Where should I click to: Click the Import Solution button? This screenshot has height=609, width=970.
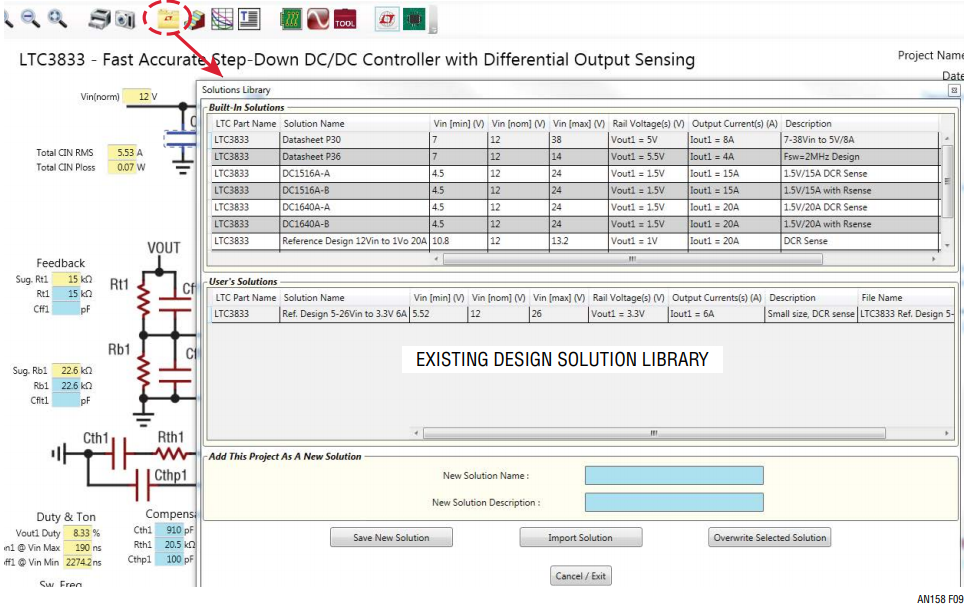pos(580,537)
